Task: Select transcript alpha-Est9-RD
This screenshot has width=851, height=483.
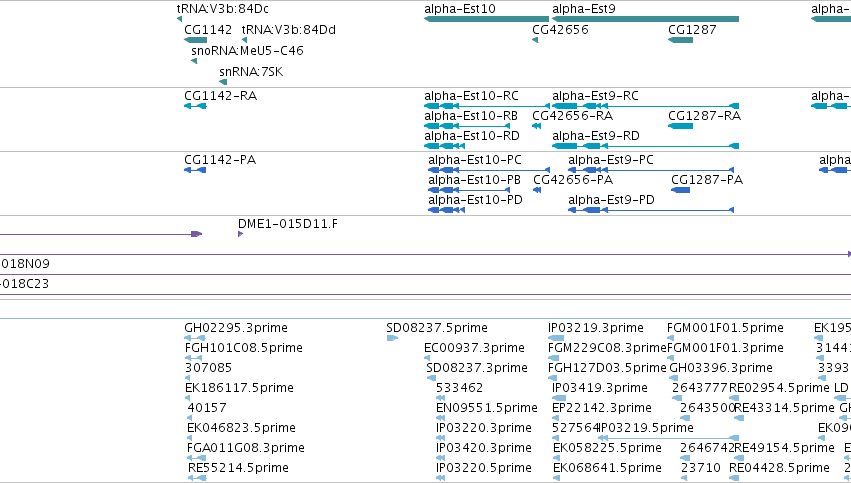Action: tap(645, 146)
